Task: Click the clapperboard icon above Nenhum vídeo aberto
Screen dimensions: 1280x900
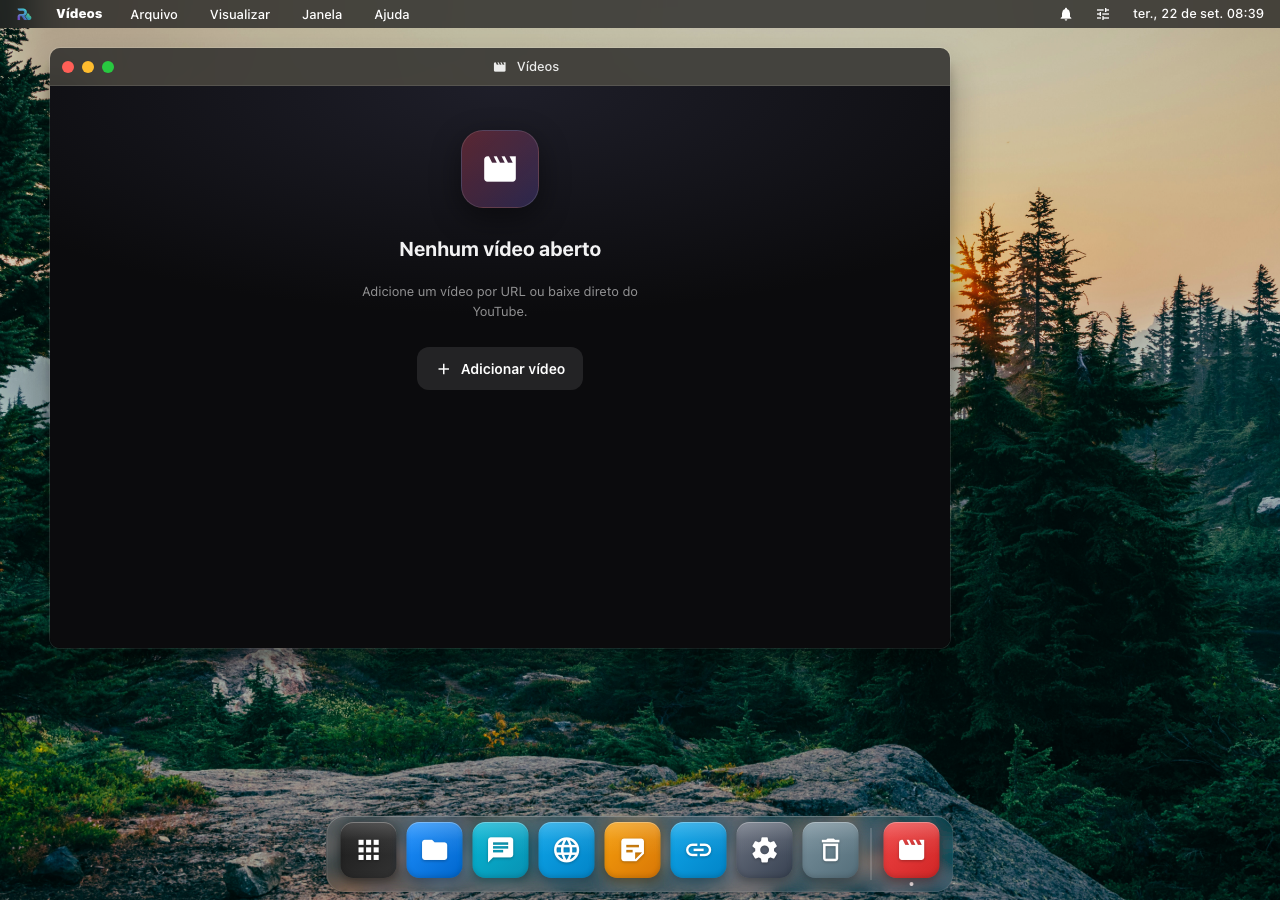Action: pyautogui.click(x=500, y=169)
